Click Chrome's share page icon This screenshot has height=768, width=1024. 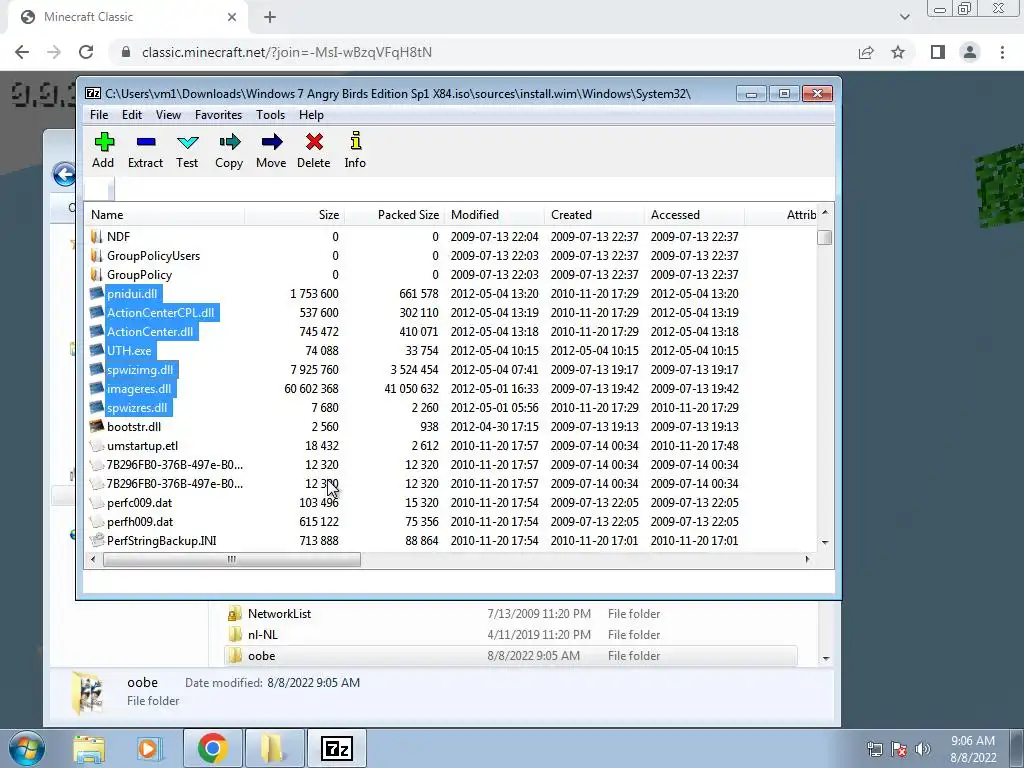(x=866, y=52)
